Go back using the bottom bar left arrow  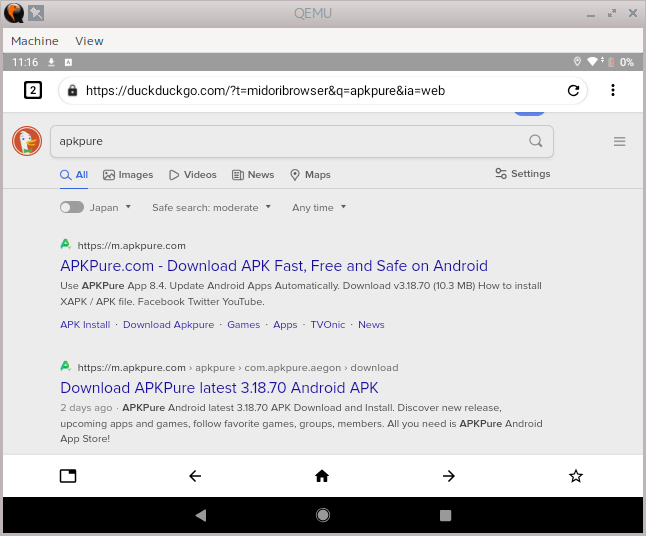[x=195, y=476]
